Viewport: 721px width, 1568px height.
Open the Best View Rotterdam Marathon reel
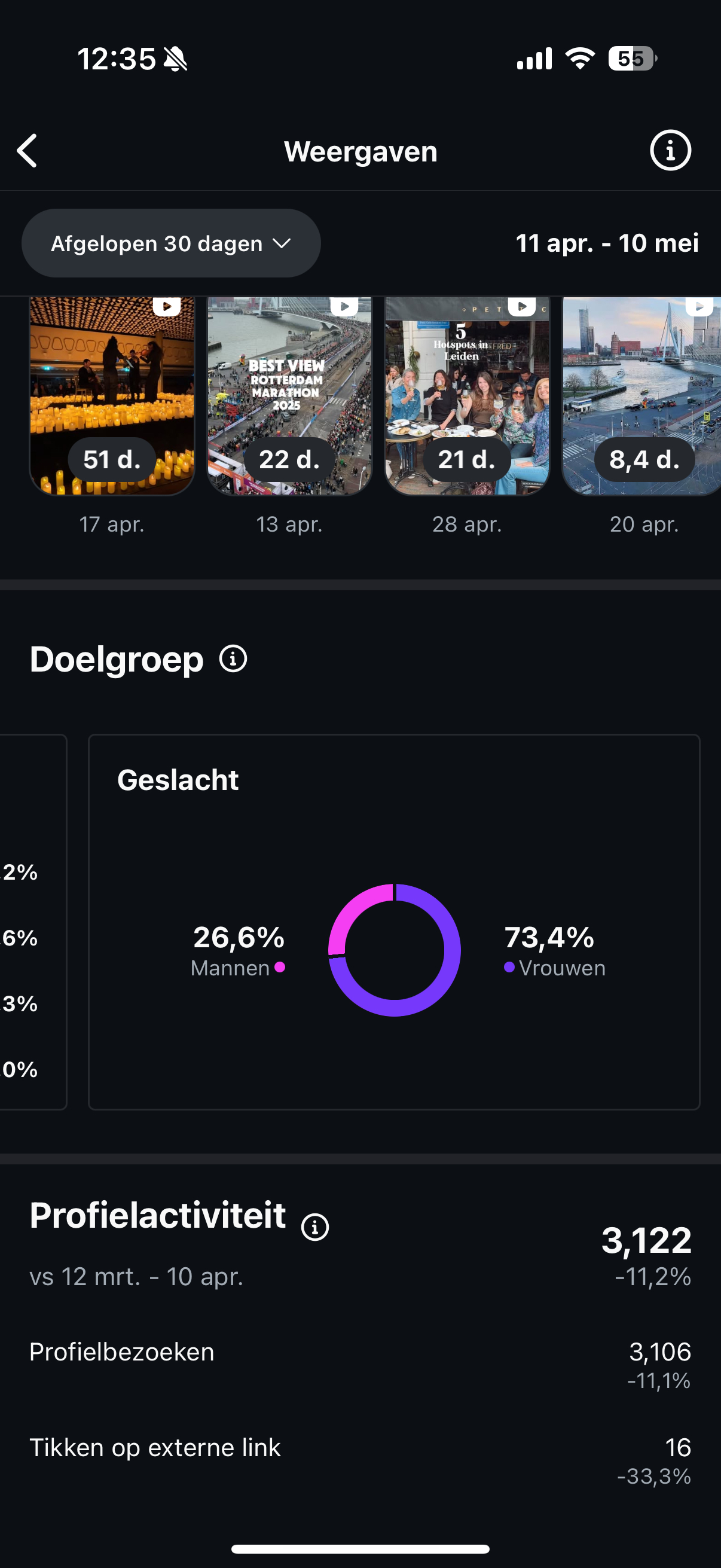tap(289, 396)
